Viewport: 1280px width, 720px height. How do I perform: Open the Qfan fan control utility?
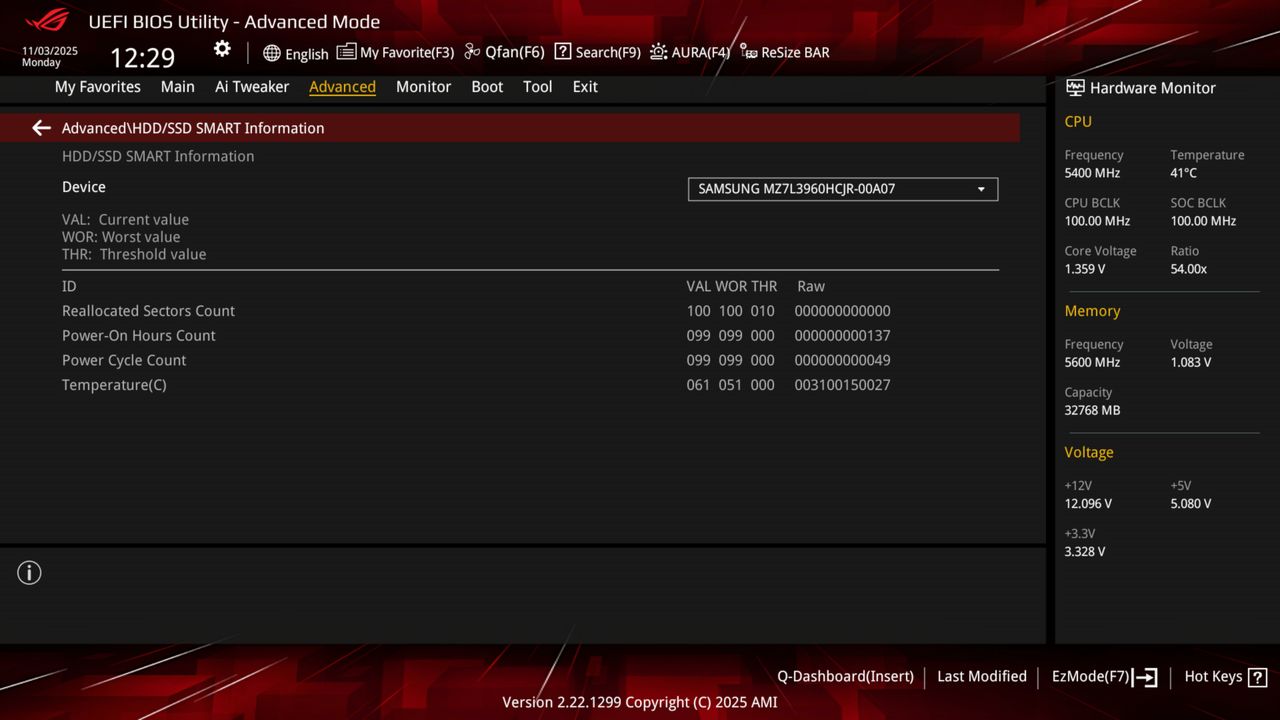[x=504, y=52]
